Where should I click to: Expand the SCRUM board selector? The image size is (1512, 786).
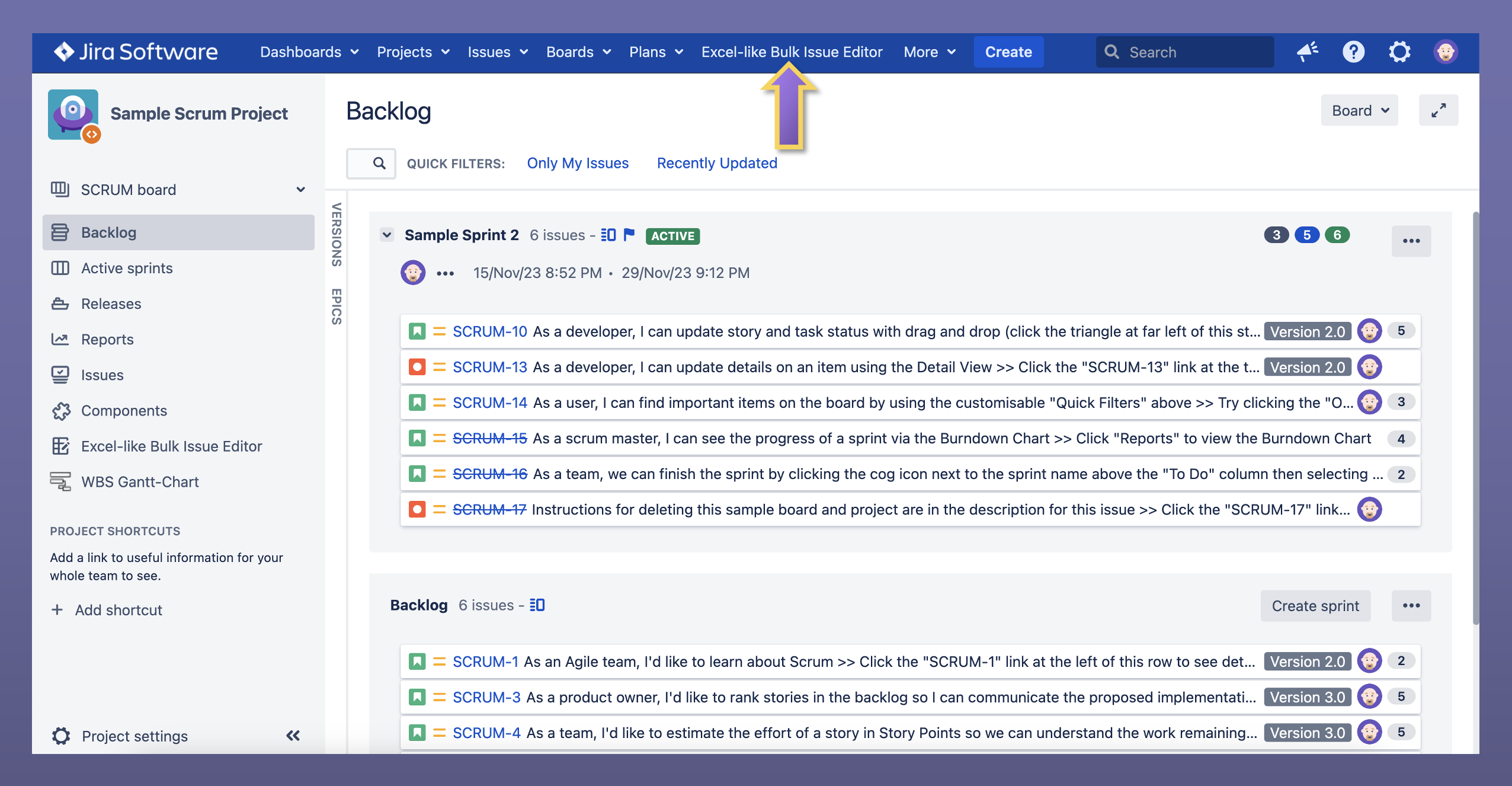pos(300,190)
